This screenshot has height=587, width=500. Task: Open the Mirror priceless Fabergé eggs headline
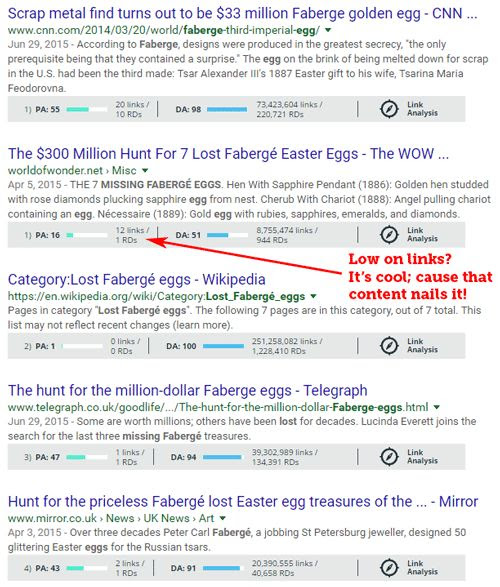pyautogui.click(x=243, y=502)
